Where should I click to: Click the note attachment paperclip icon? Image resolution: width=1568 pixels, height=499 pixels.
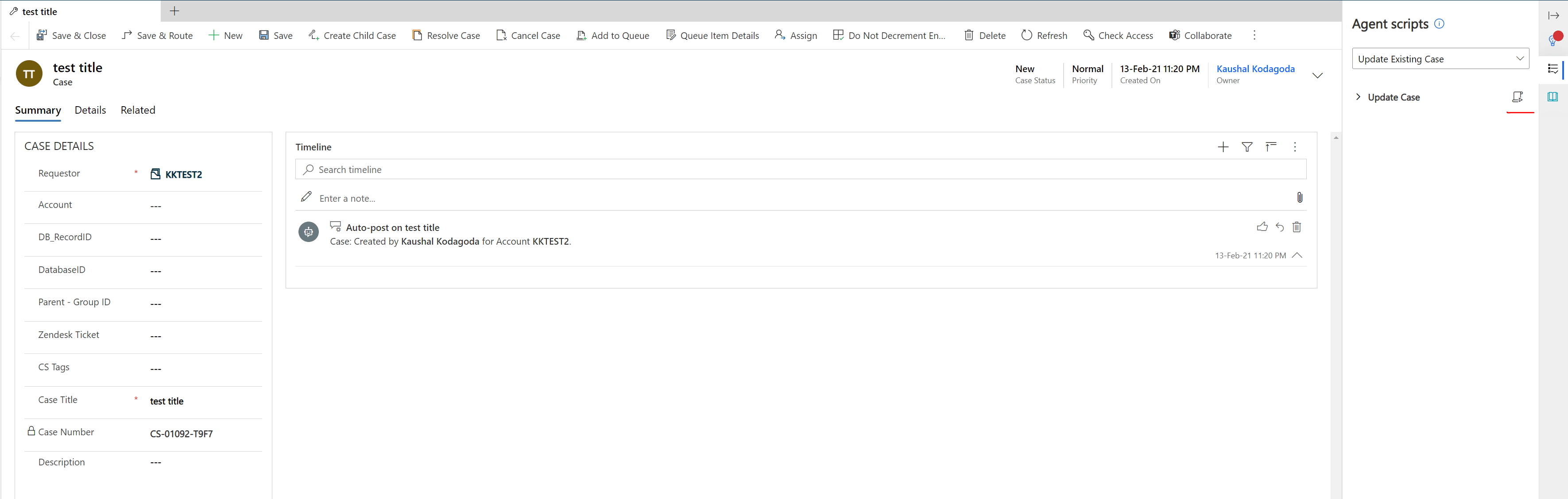(1300, 198)
